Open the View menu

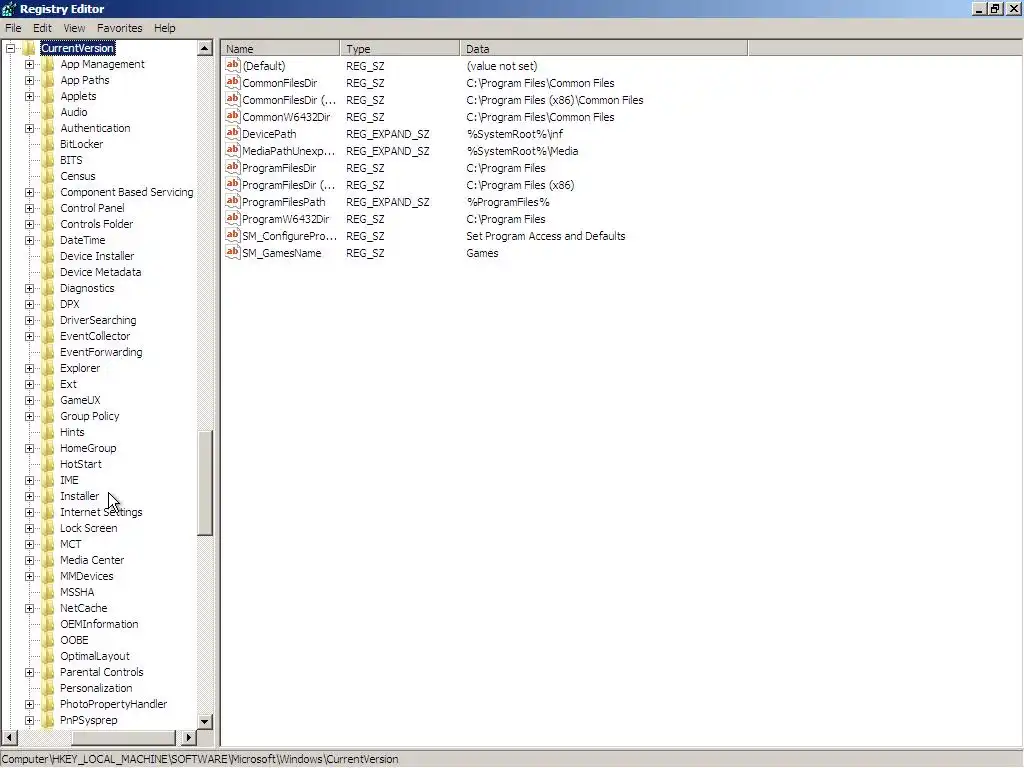pos(74,28)
